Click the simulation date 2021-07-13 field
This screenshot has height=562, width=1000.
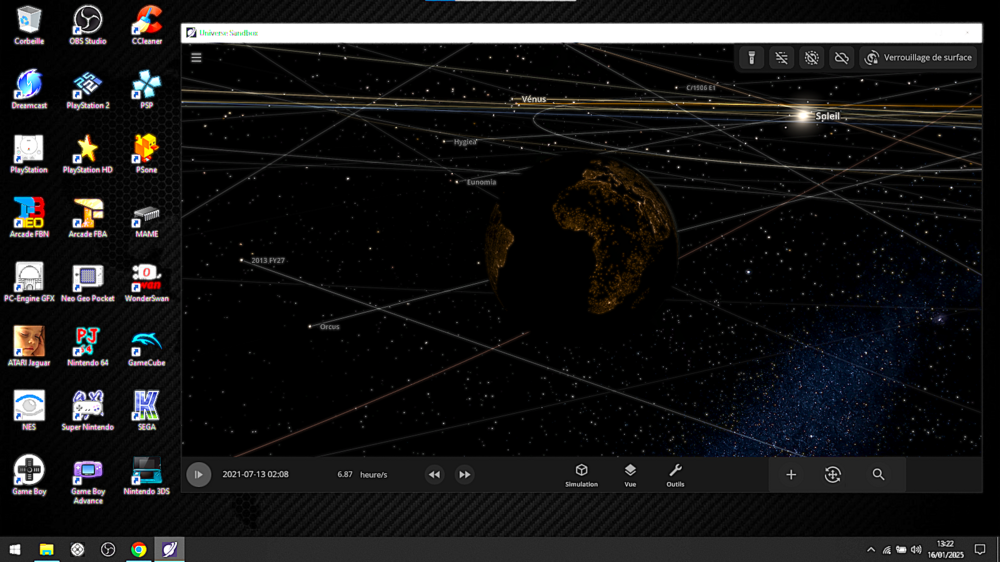[x=255, y=475]
